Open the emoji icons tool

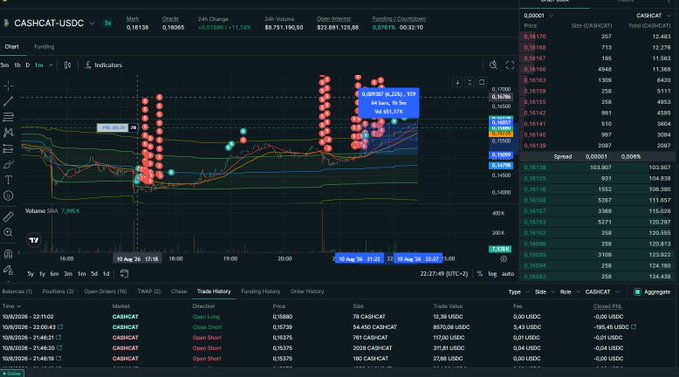(8, 196)
